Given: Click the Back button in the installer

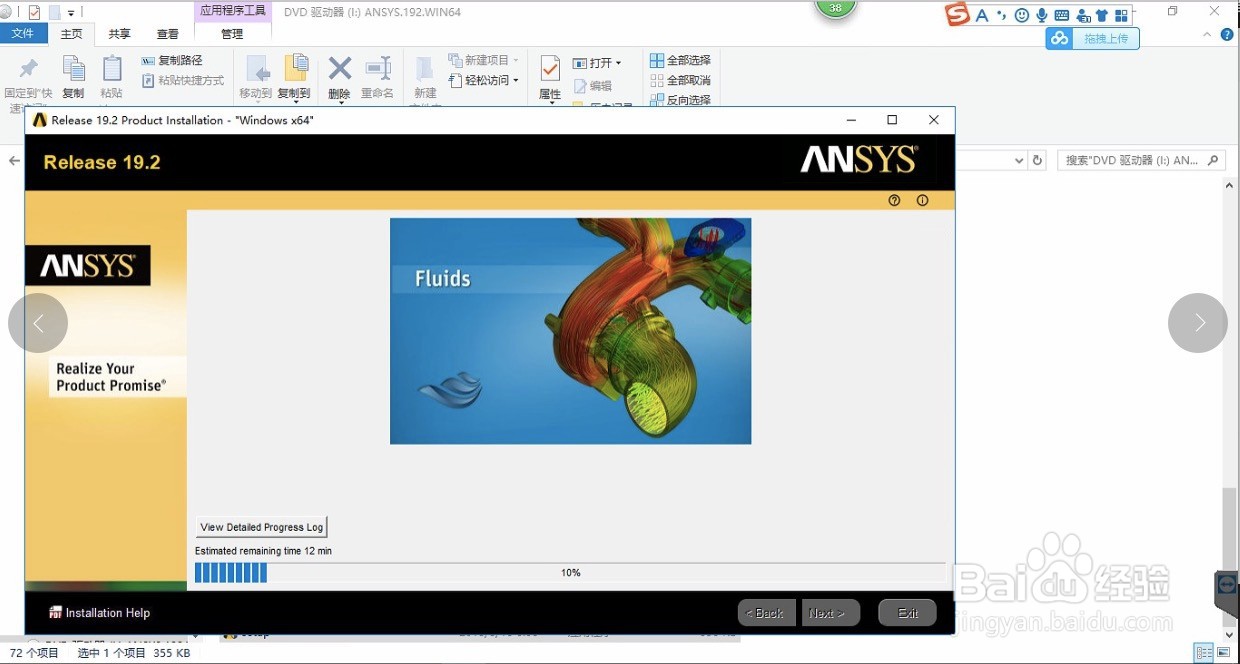Looking at the screenshot, I should pyautogui.click(x=767, y=613).
